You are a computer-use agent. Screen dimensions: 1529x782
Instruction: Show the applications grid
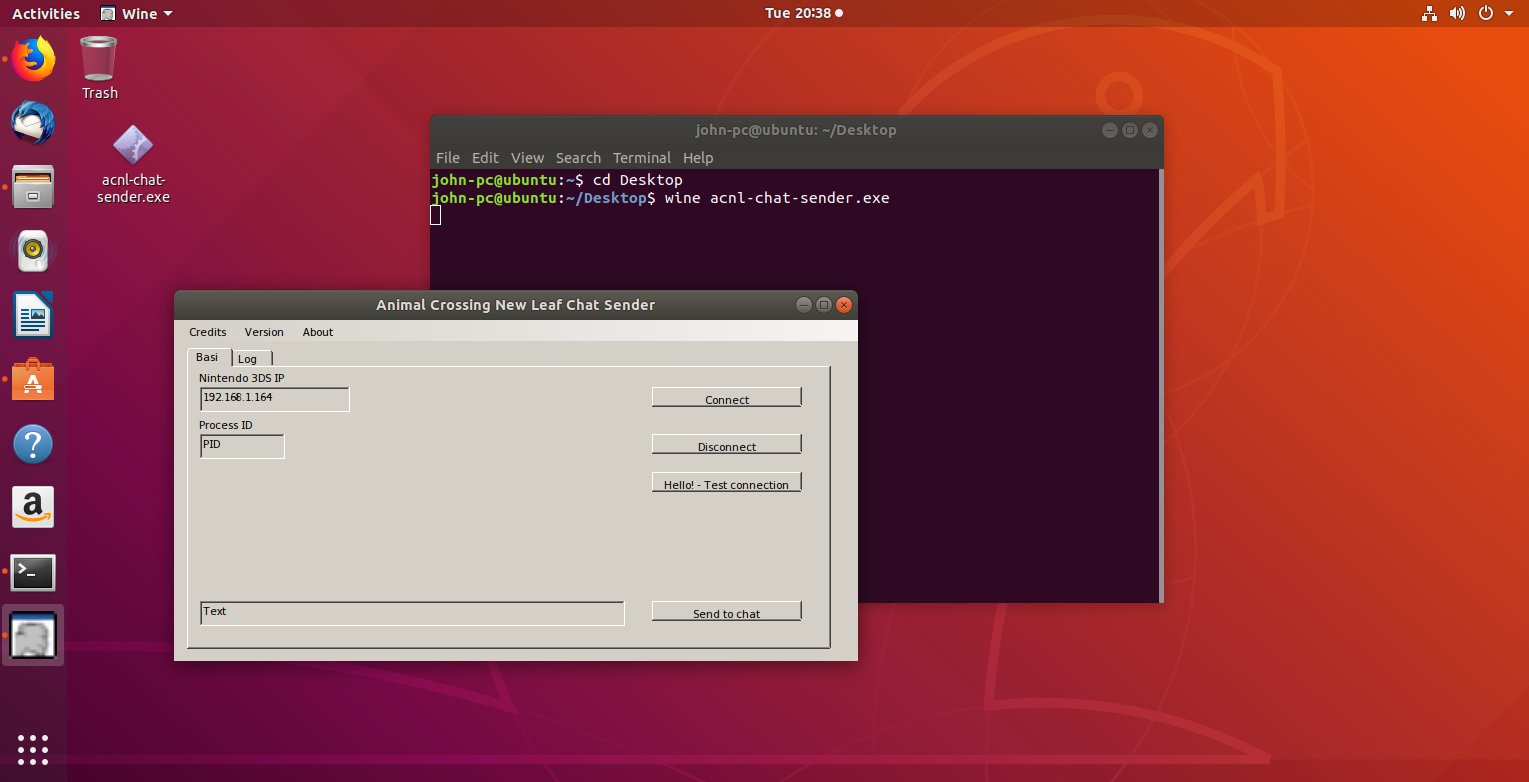[33, 749]
